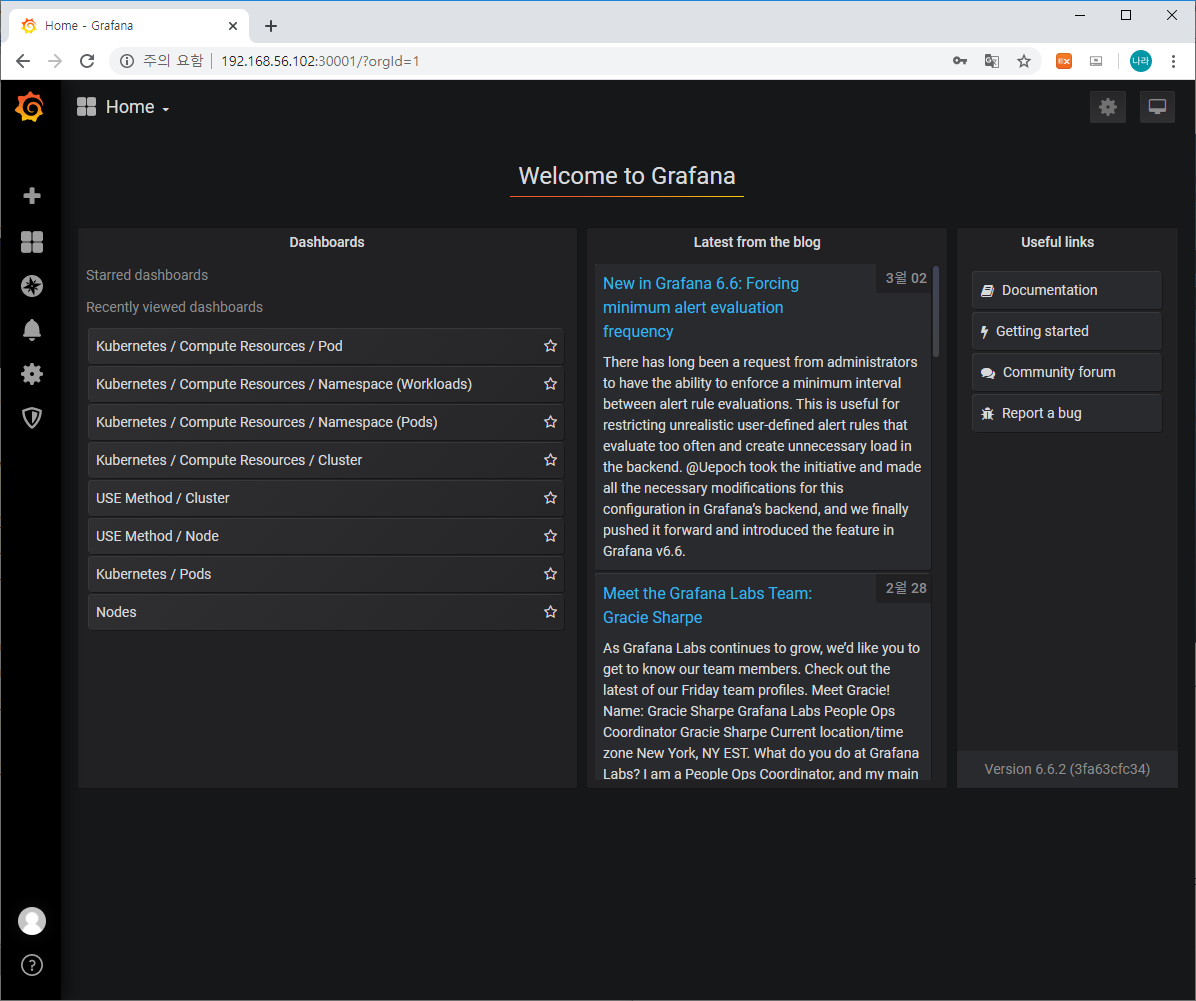Image resolution: width=1196 pixels, height=1001 pixels.
Task: Select the Home - Grafana browser tab
Action: (x=130, y=26)
